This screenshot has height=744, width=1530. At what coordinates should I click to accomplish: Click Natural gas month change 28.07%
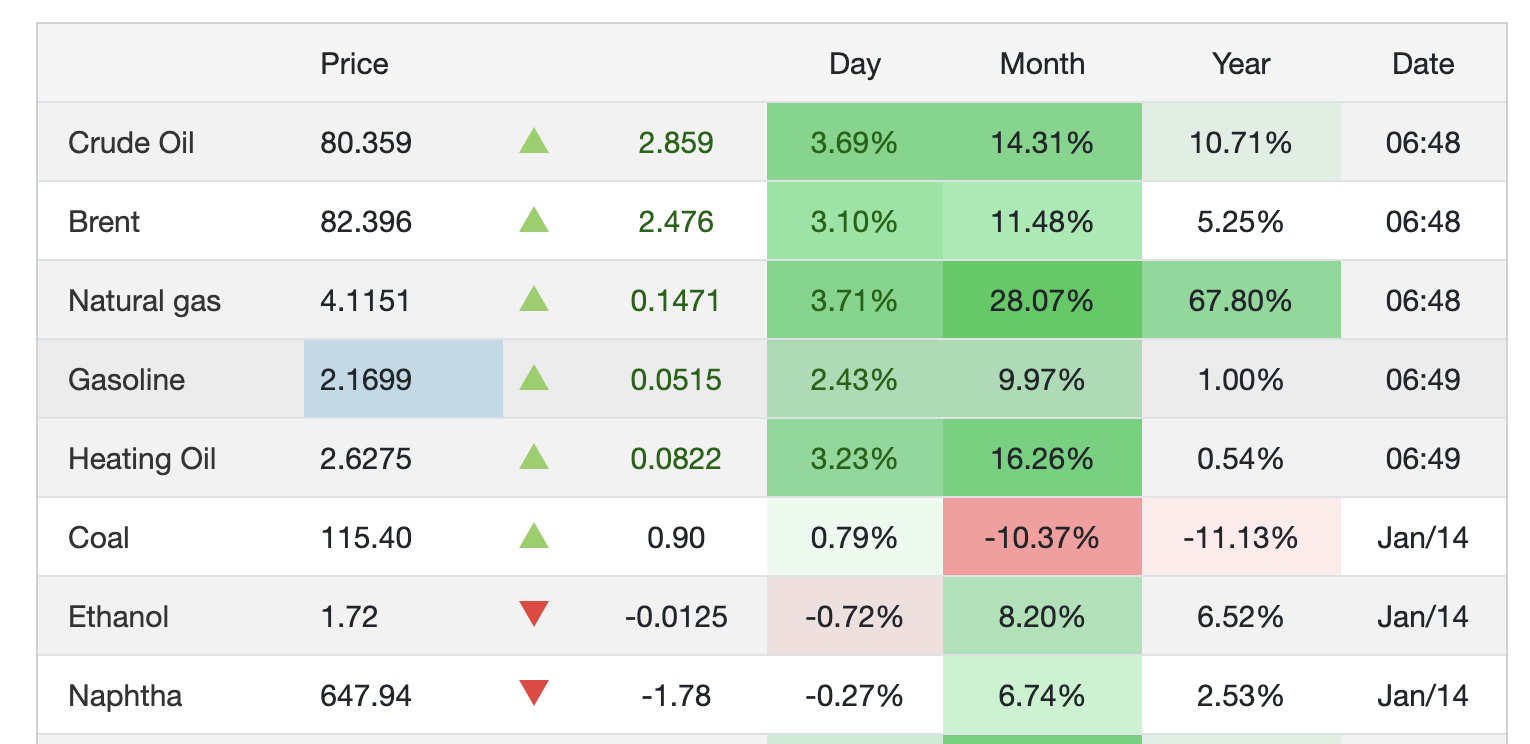pyautogui.click(x=1042, y=300)
